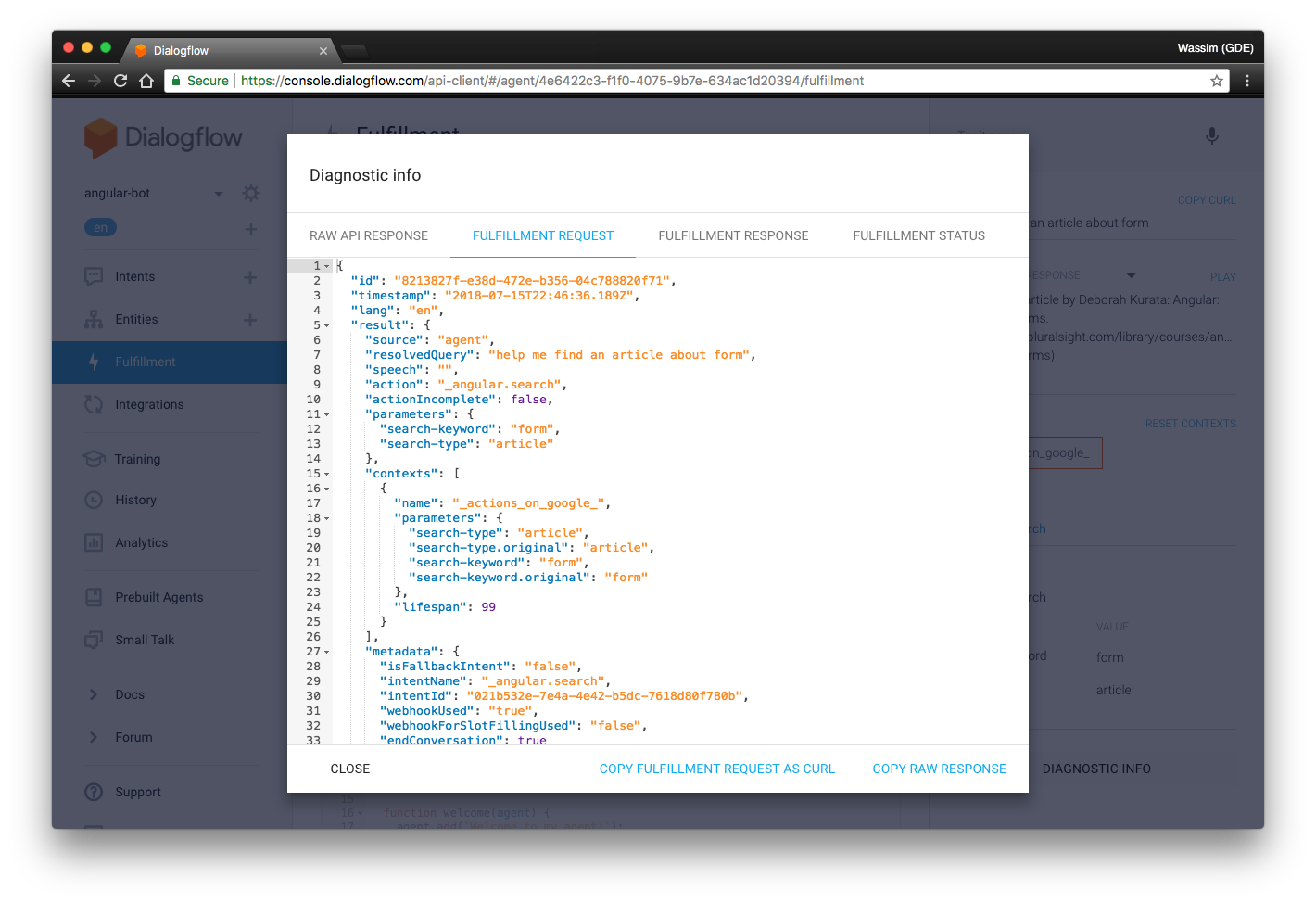Click the Small Talk icon
This screenshot has width=1316, height=903.
pyautogui.click(x=94, y=640)
